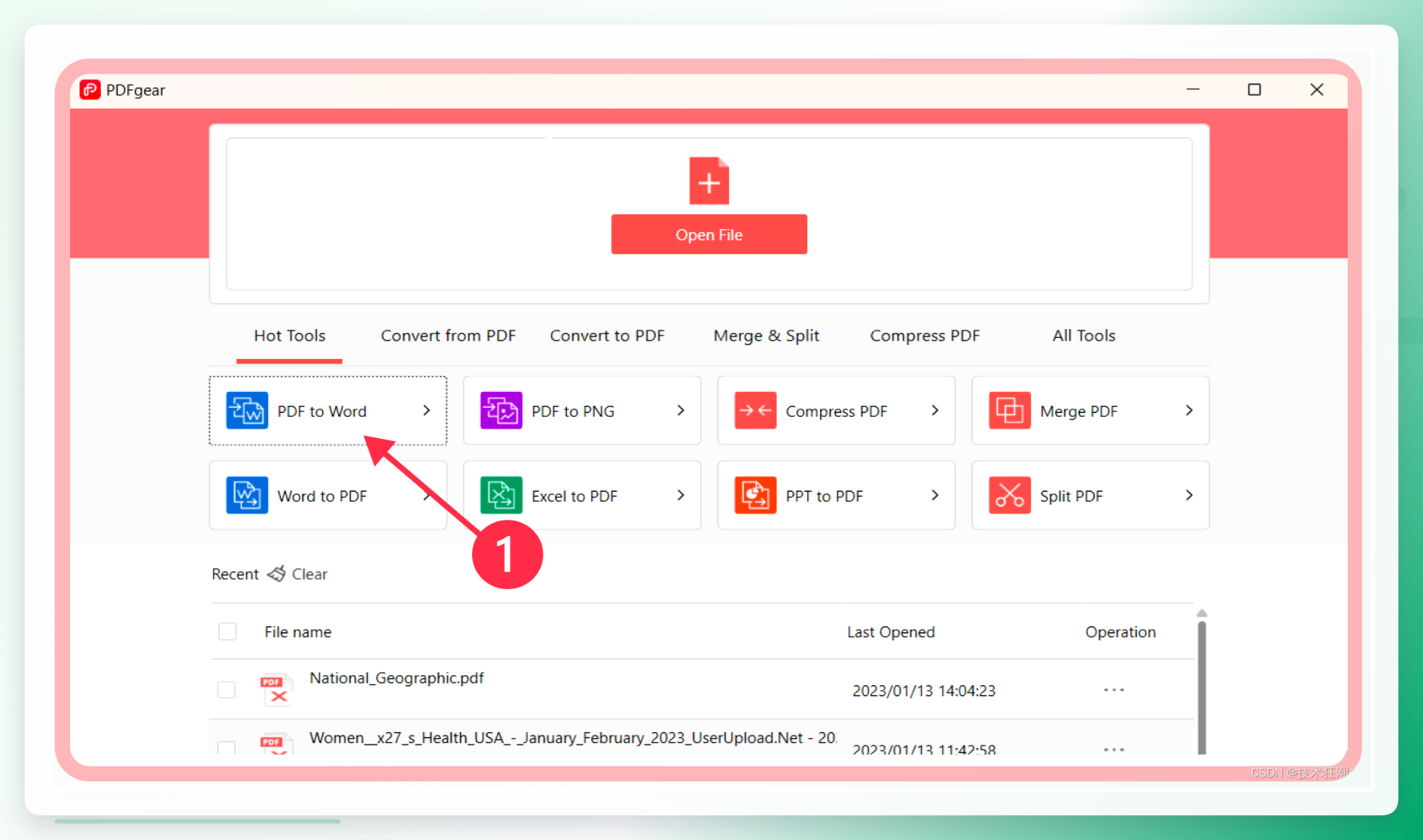1423x840 pixels.
Task: Open operations menu for Women's Health file
Action: (x=1114, y=749)
